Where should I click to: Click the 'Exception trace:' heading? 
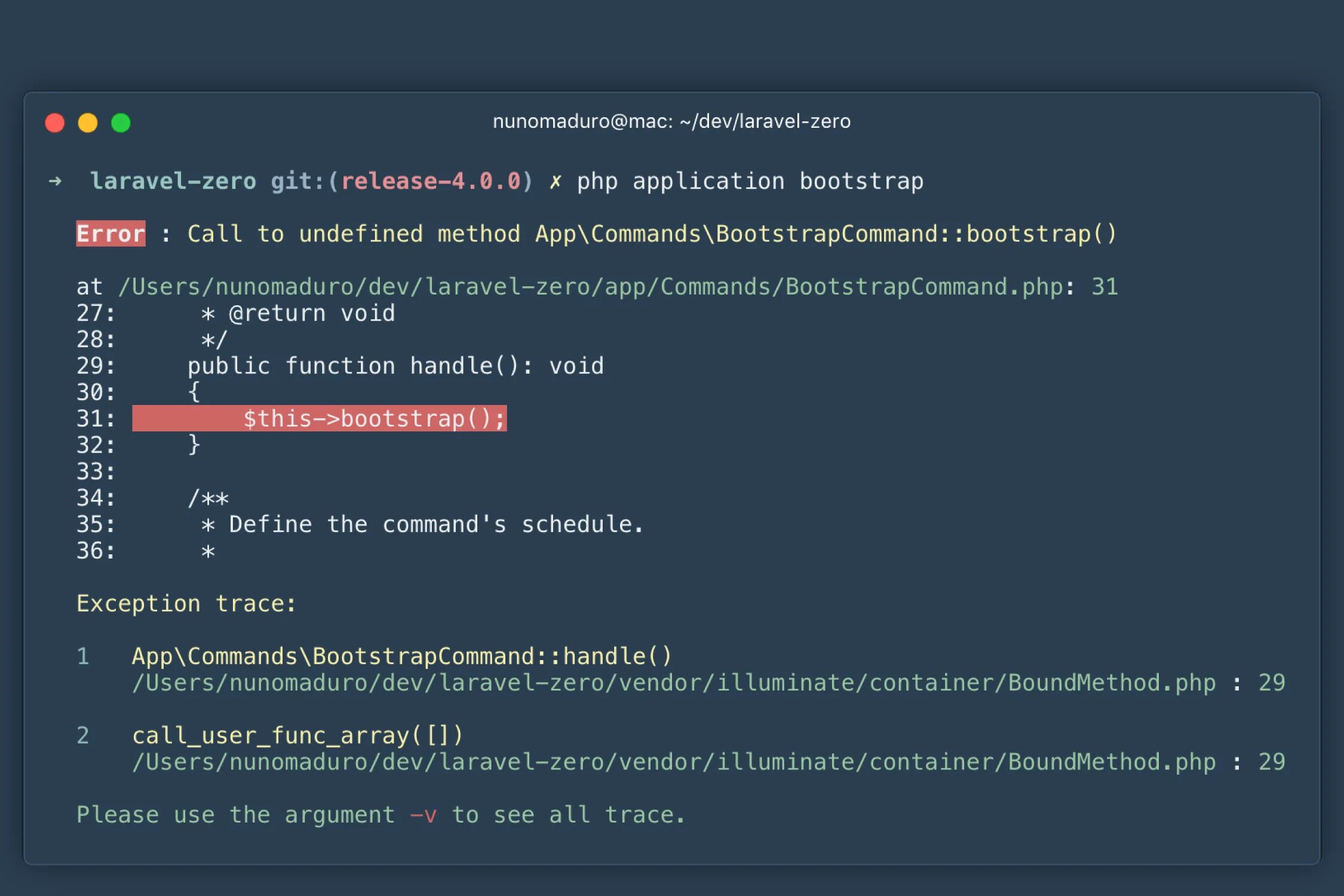(186, 603)
